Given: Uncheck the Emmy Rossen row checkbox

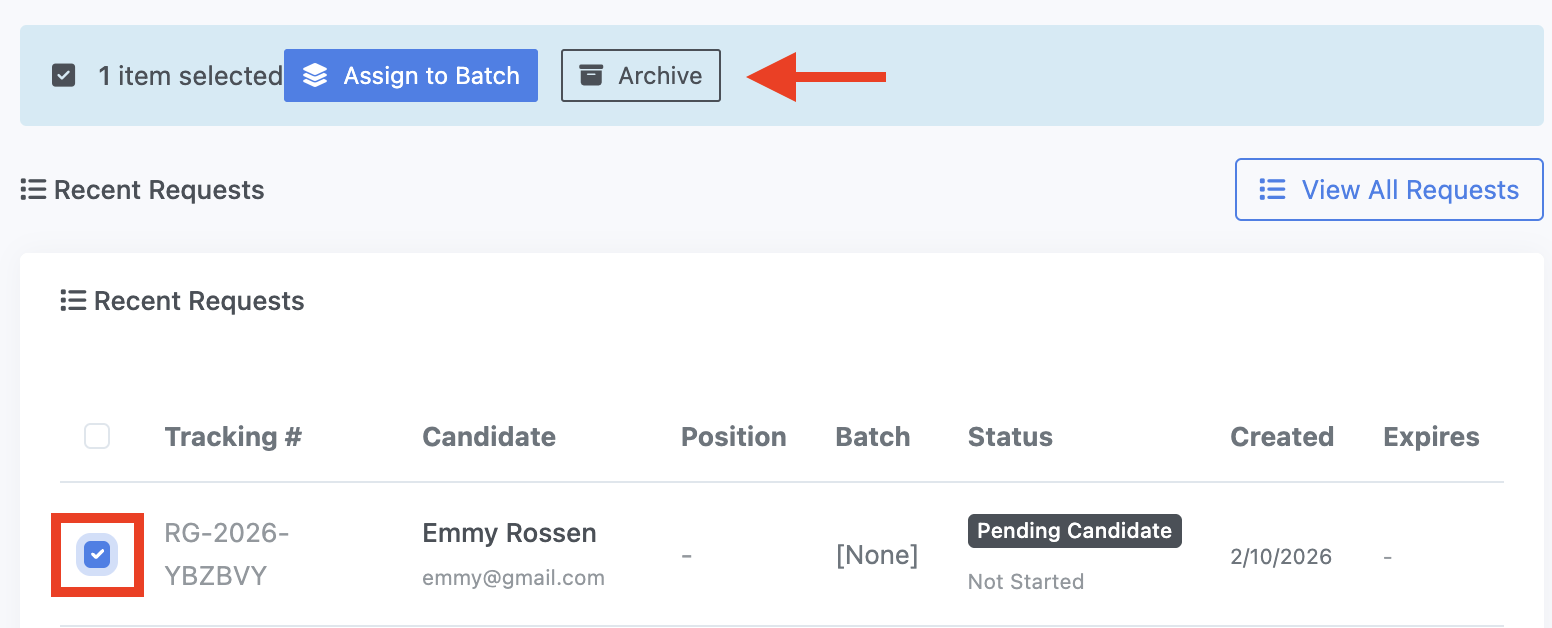Looking at the screenshot, I should [x=97, y=555].
